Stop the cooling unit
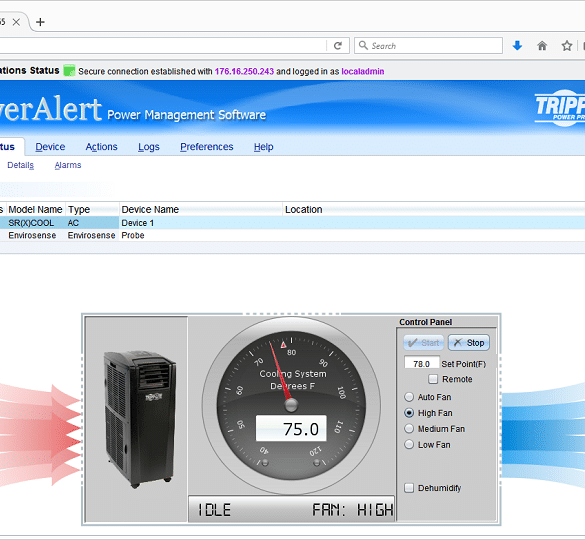This screenshot has width=585, height=540. [469, 343]
